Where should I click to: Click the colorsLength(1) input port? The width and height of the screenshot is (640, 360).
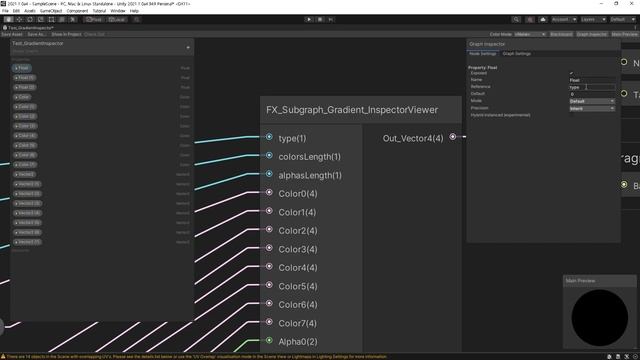click(269, 156)
